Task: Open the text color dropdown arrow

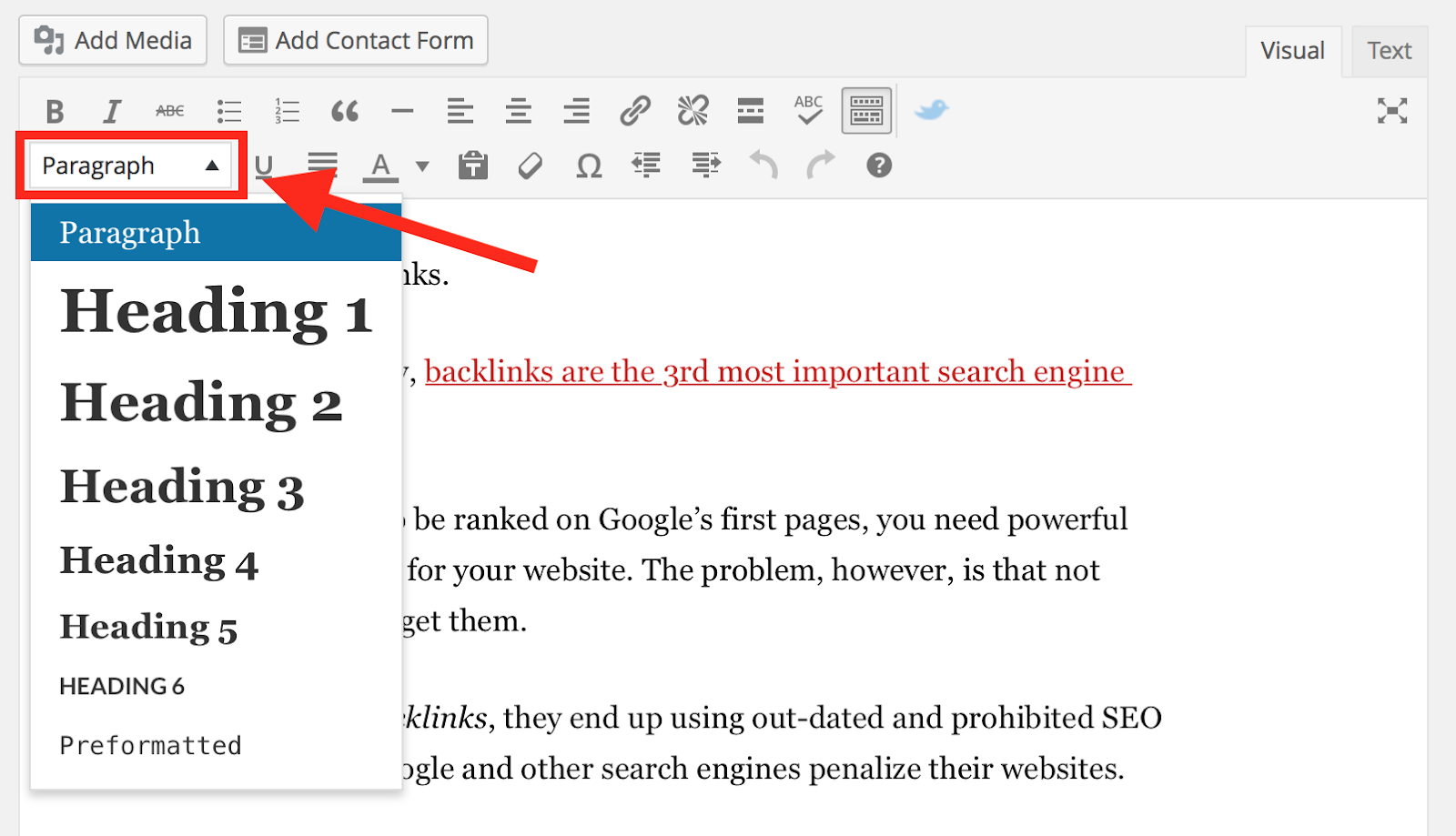Action: 420,165
